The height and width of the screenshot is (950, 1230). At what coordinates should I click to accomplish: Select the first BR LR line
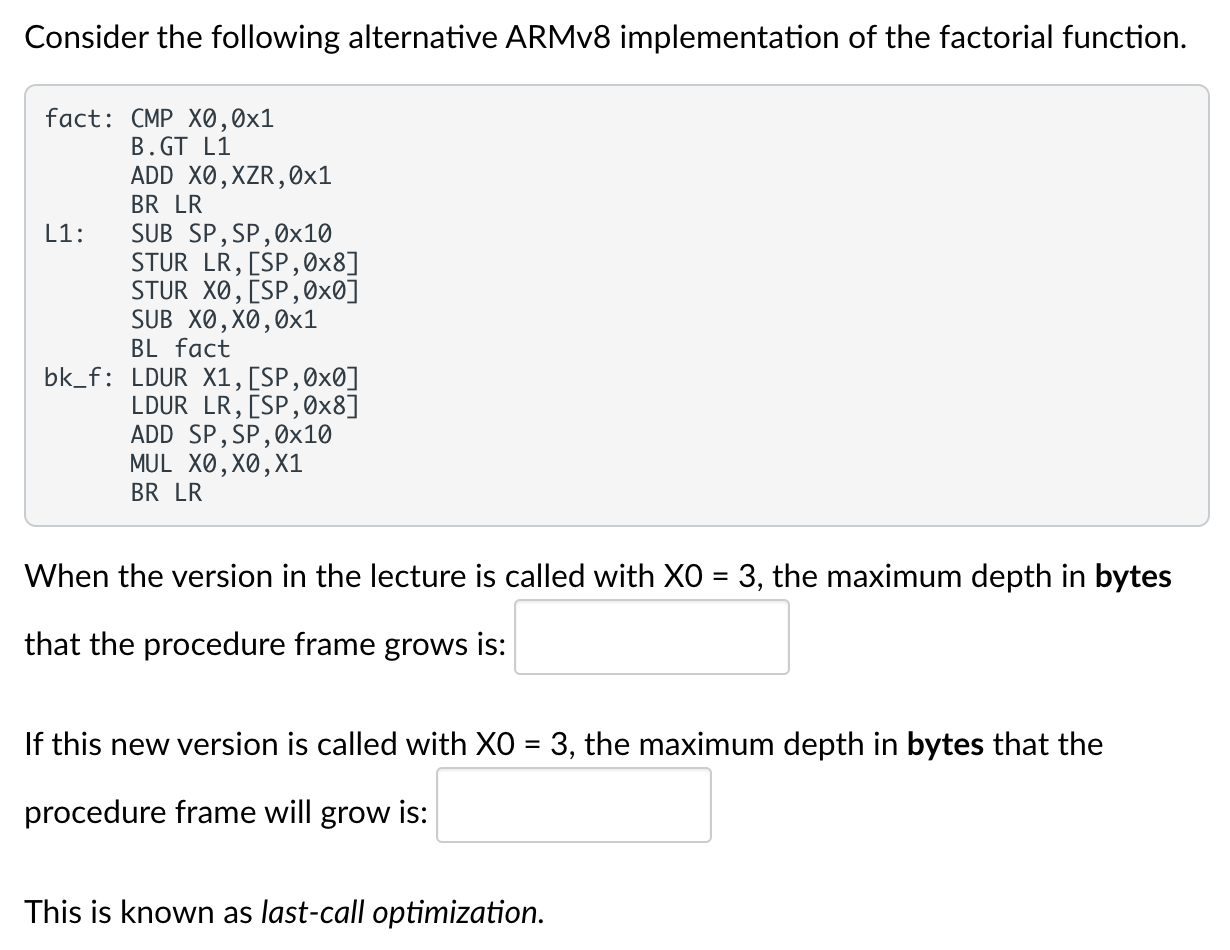(x=165, y=204)
